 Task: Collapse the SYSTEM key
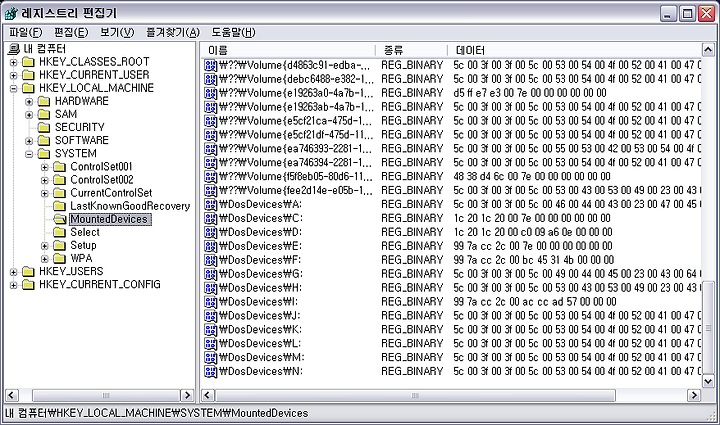(x=29, y=154)
